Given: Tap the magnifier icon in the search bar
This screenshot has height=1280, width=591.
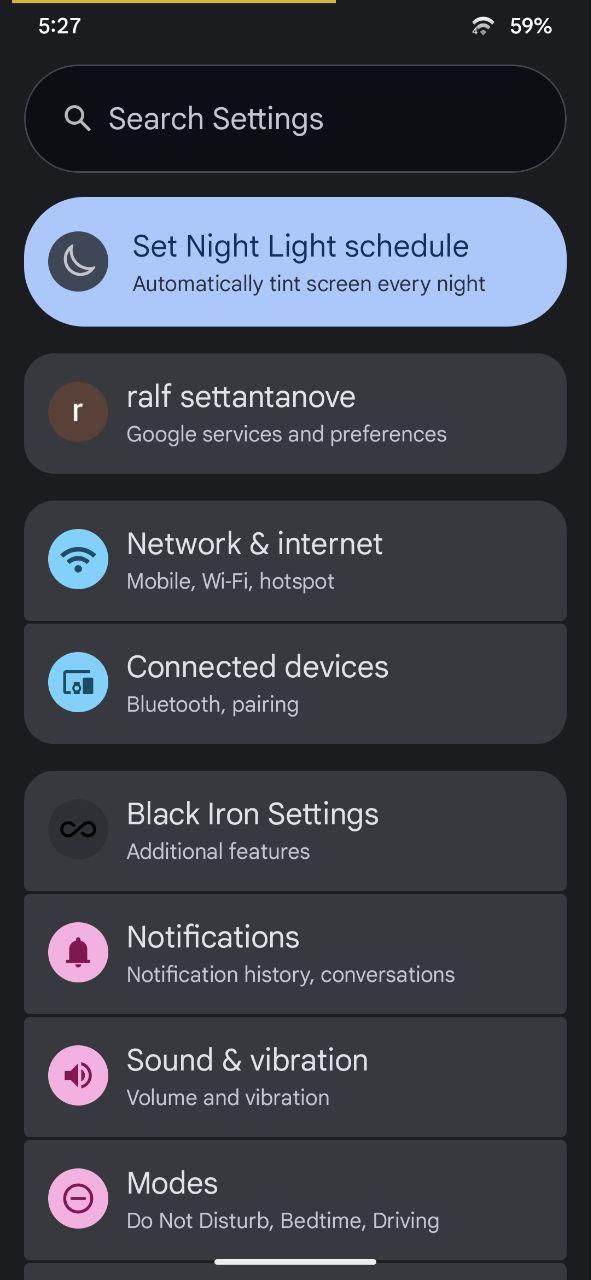Looking at the screenshot, I should click(77, 118).
